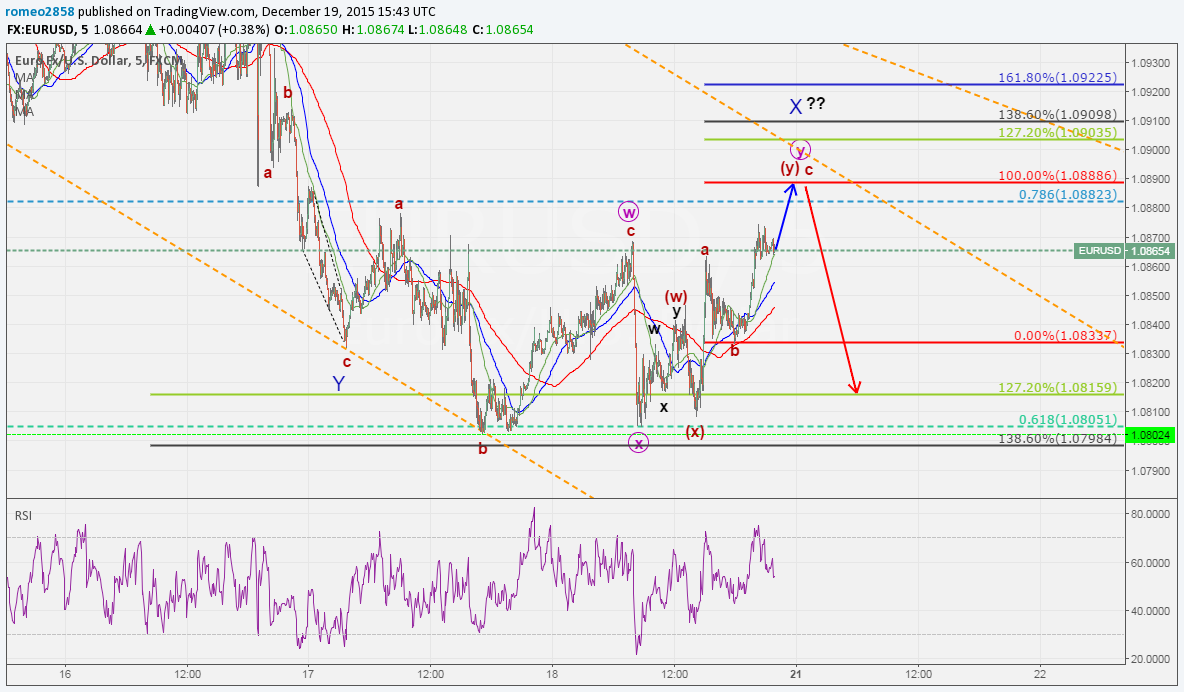Click the 40.0000 RSI axis tick
The width and height of the screenshot is (1184, 692).
[x=1150, y=611]
